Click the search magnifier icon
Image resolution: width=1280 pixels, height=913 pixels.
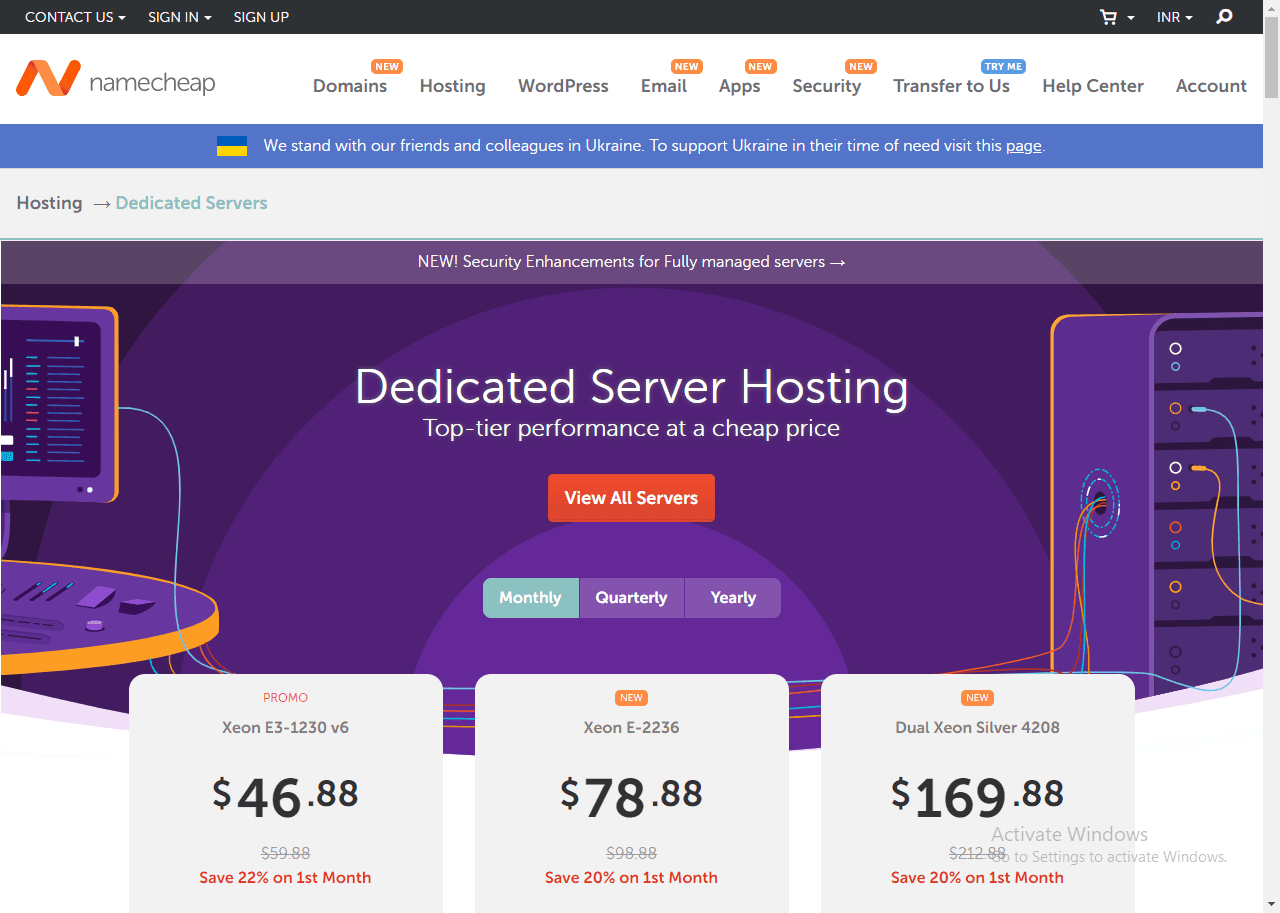(x=1224, y=17)
